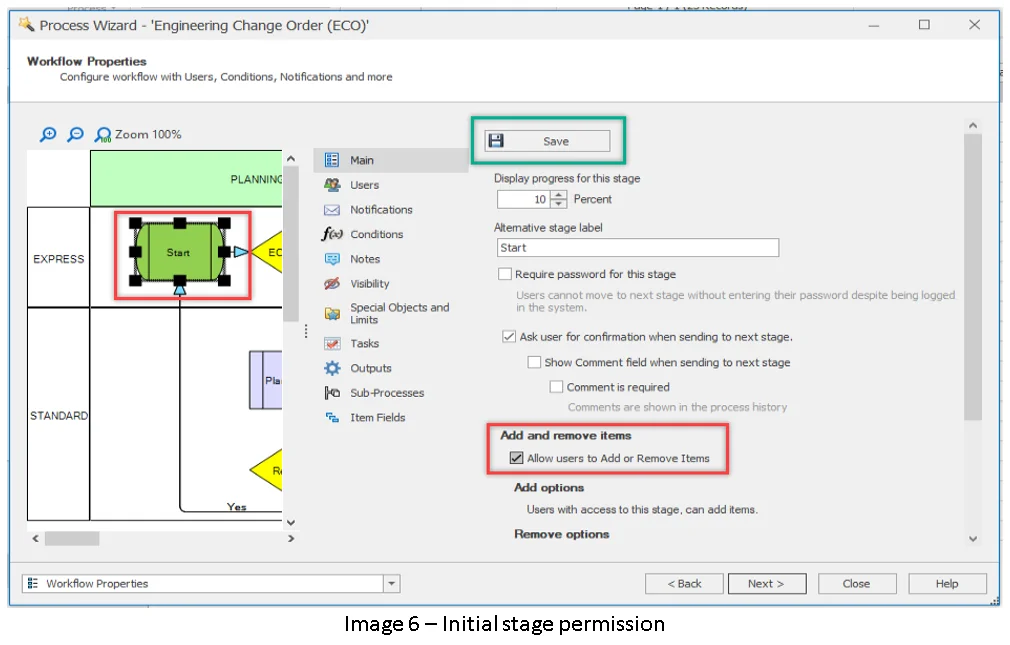Click the Back button
Screen dimensions: 1010x645
point(684,584)
